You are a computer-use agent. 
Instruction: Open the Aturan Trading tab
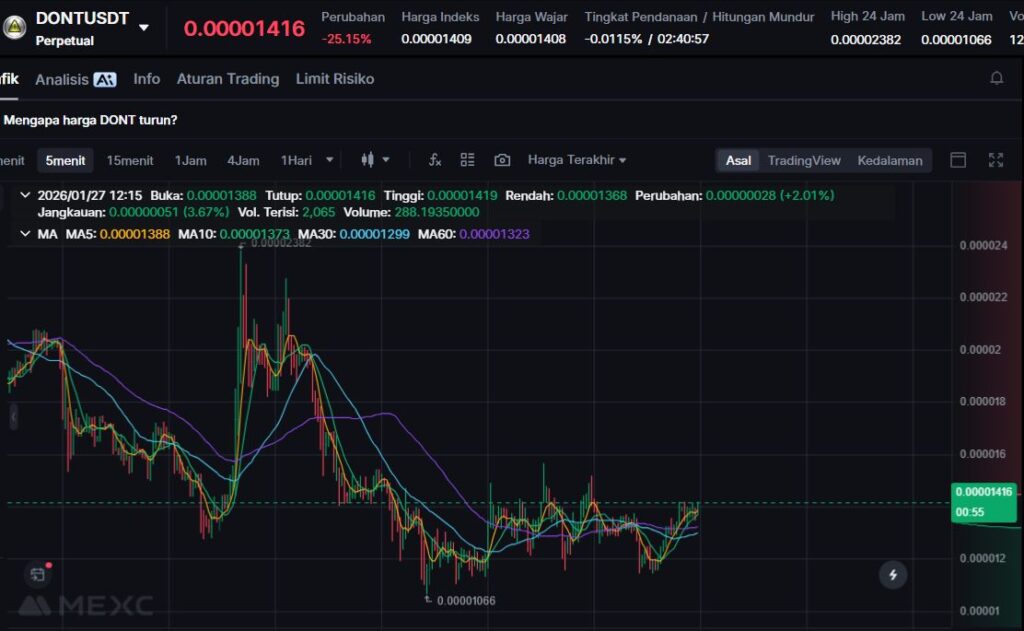click(227, 79)
